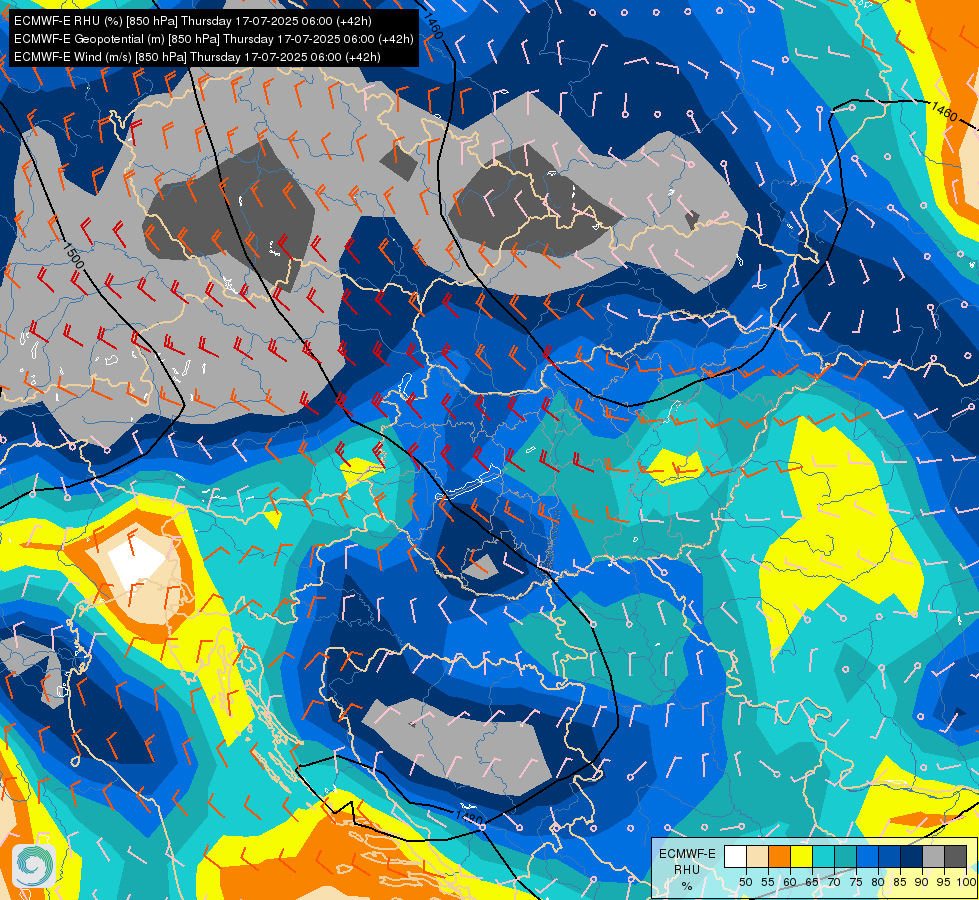
Task: Select the ECMWF-E Geopotential title line
Action: (x=214, y=39)
